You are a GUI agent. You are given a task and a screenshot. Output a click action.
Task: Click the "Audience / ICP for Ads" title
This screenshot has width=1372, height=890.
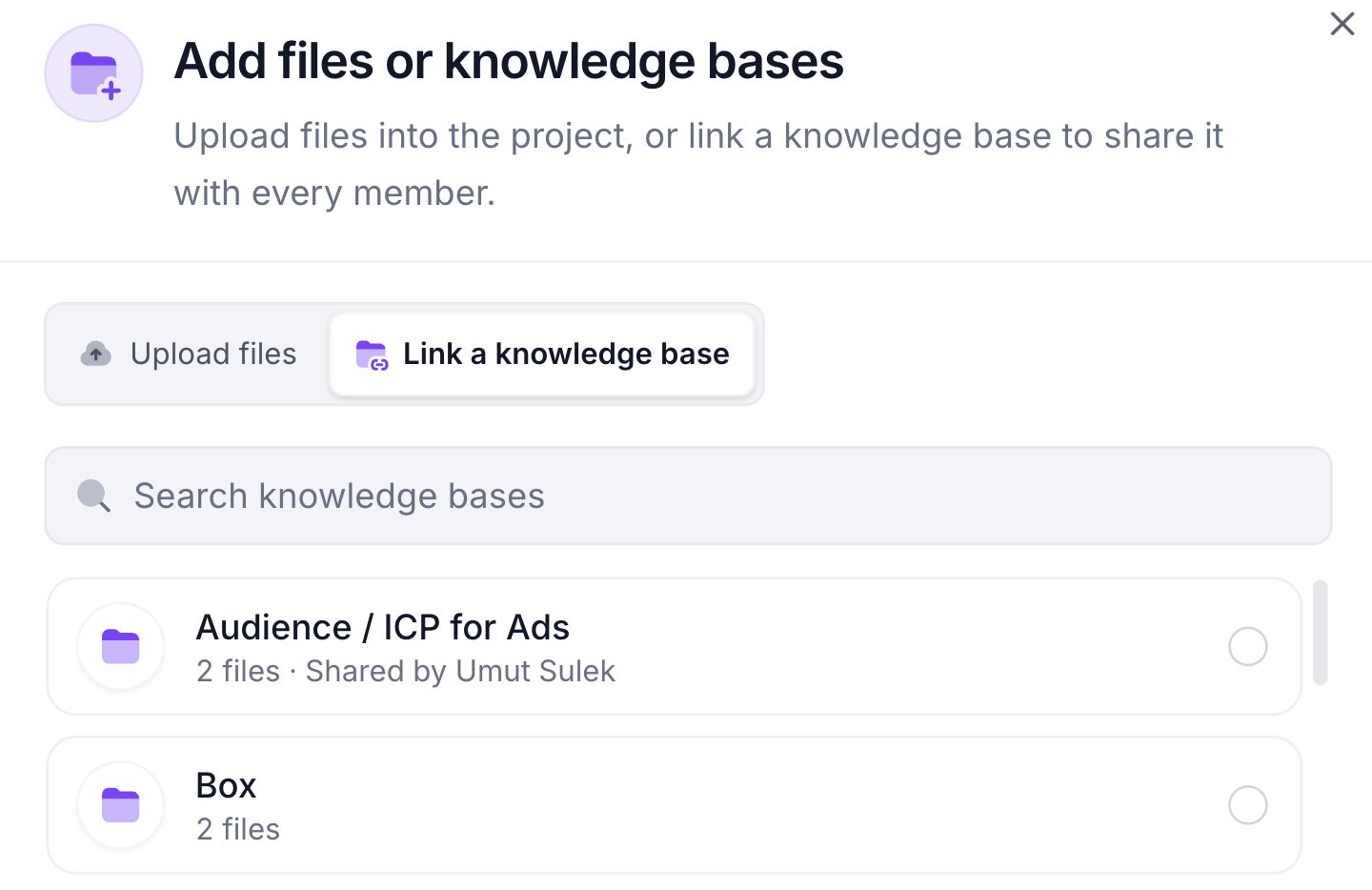click(382, 627)
